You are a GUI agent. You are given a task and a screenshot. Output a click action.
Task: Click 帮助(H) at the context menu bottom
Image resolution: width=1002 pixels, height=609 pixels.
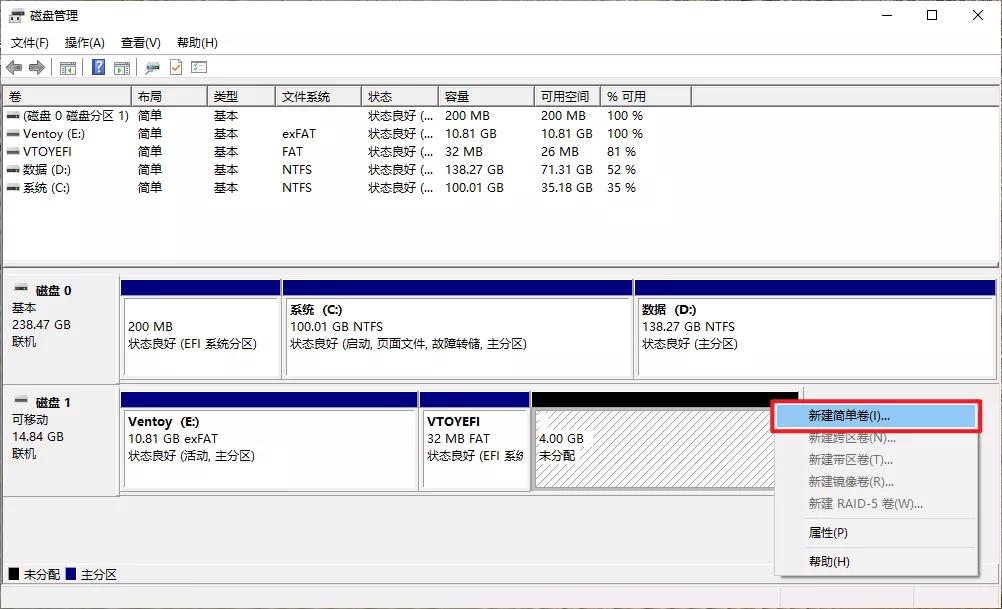coord(830,560)
